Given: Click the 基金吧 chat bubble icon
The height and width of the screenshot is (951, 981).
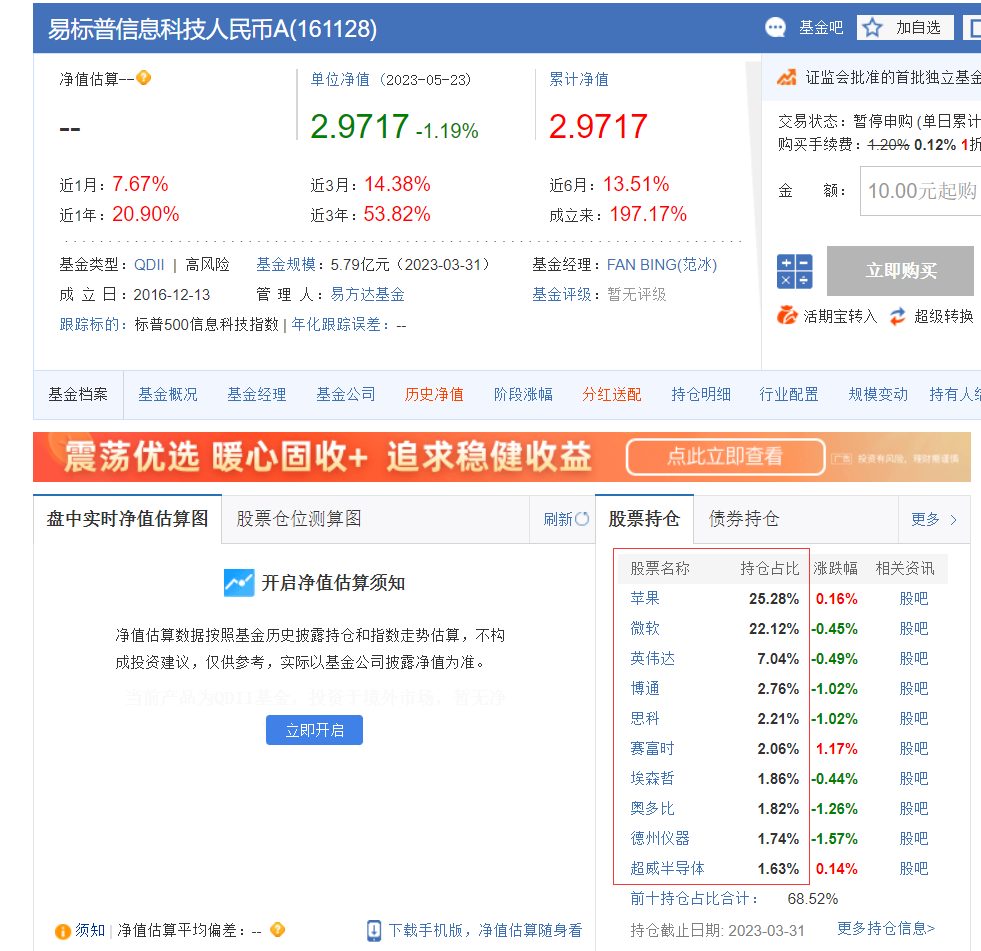Looking at the screenshot, I should (775, 27).
